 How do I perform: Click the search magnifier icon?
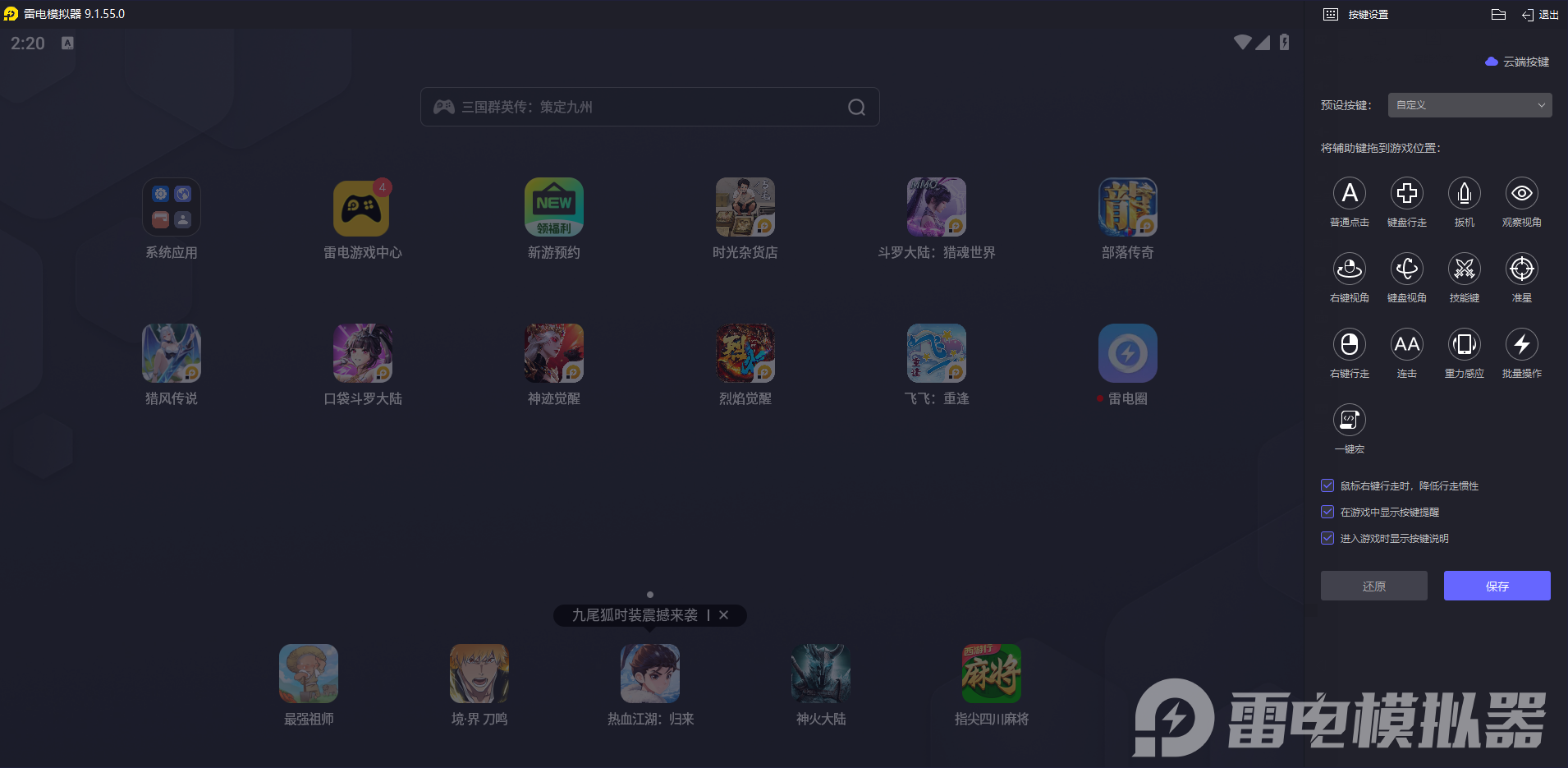coord(856,108)
